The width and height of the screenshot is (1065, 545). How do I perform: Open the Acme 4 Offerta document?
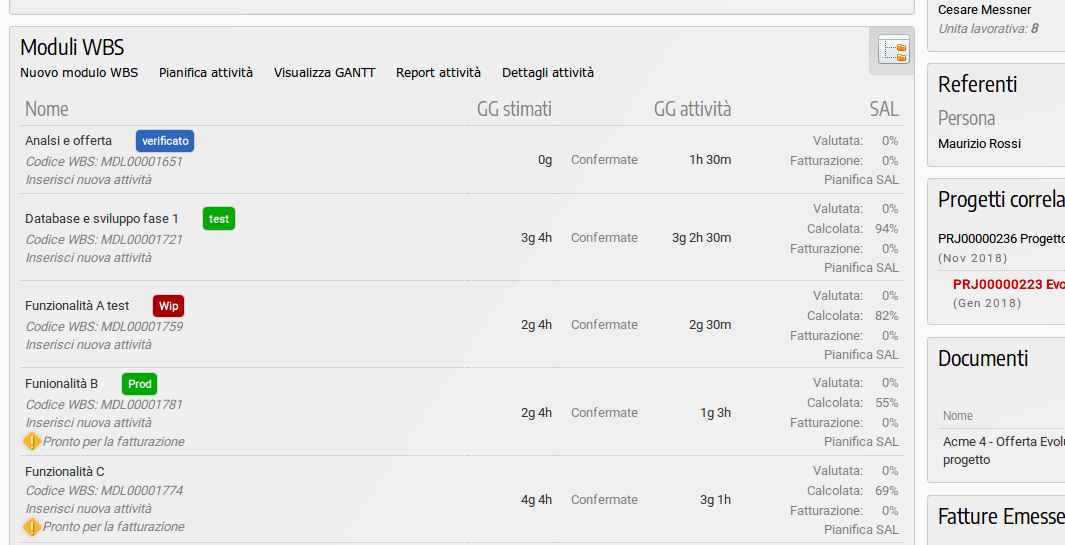coord(1004,451)
